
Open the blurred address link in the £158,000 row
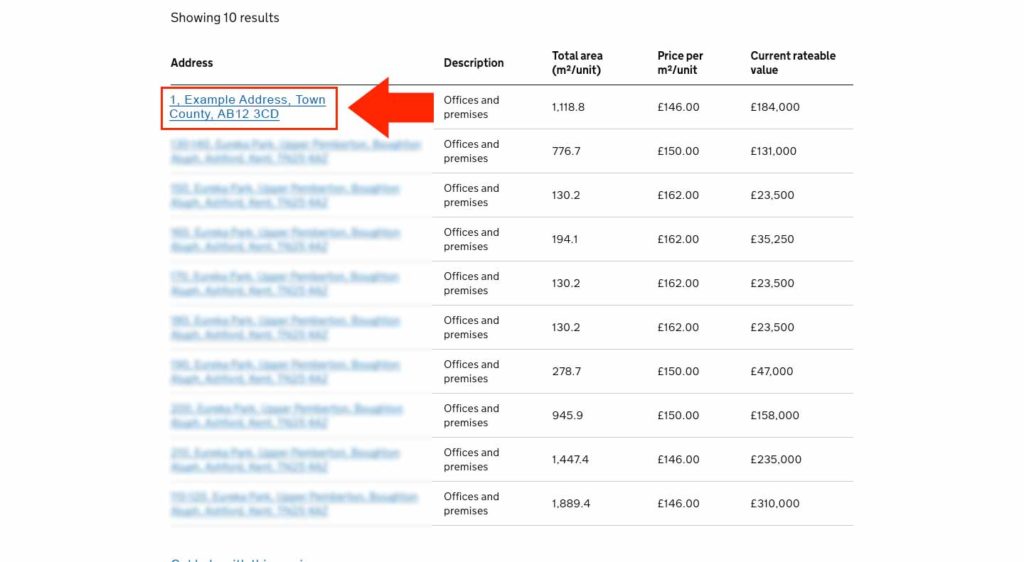pos(287,416)
